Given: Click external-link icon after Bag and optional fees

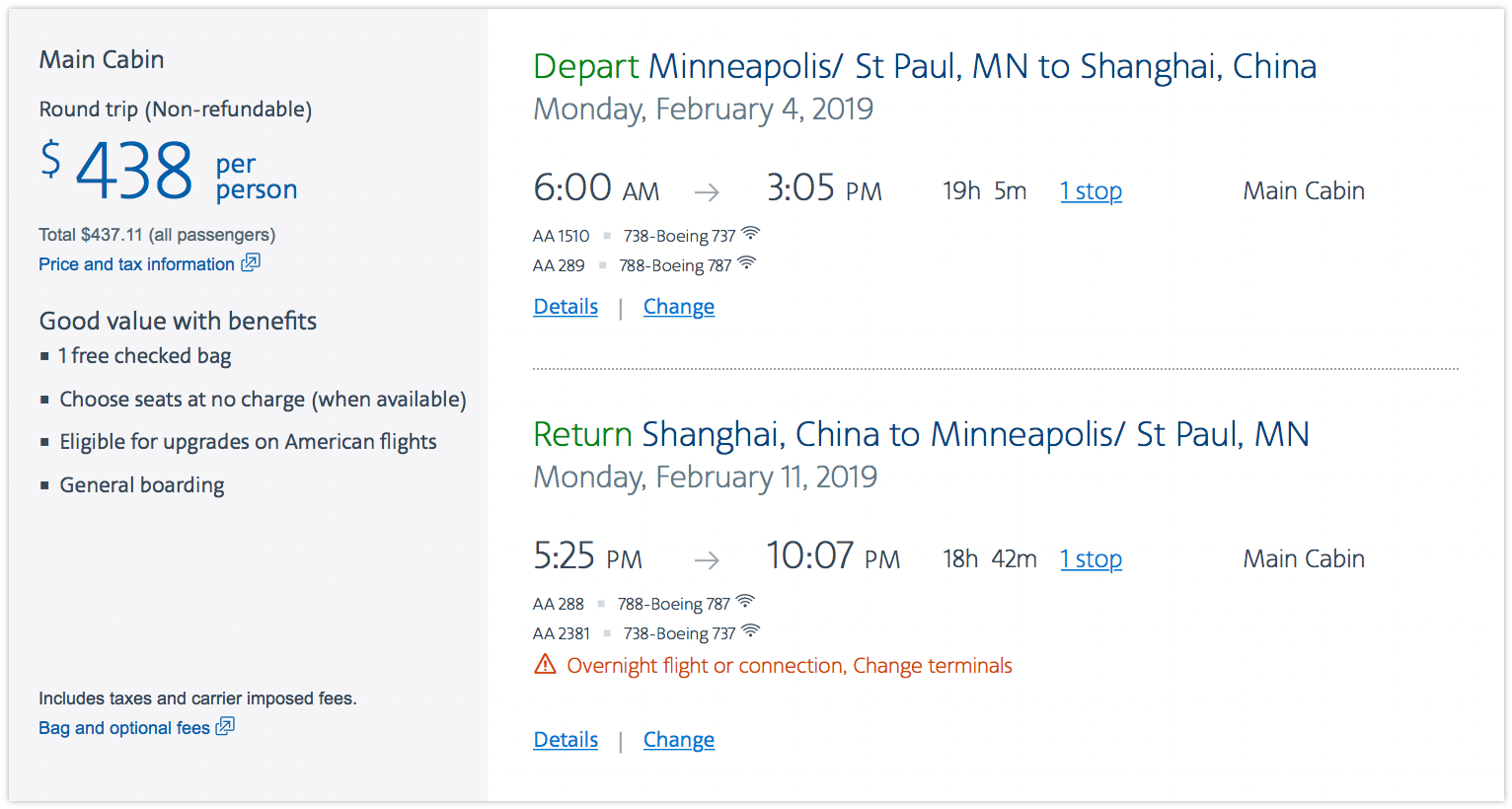Looking at the screenshot, I should pos(225,726).
